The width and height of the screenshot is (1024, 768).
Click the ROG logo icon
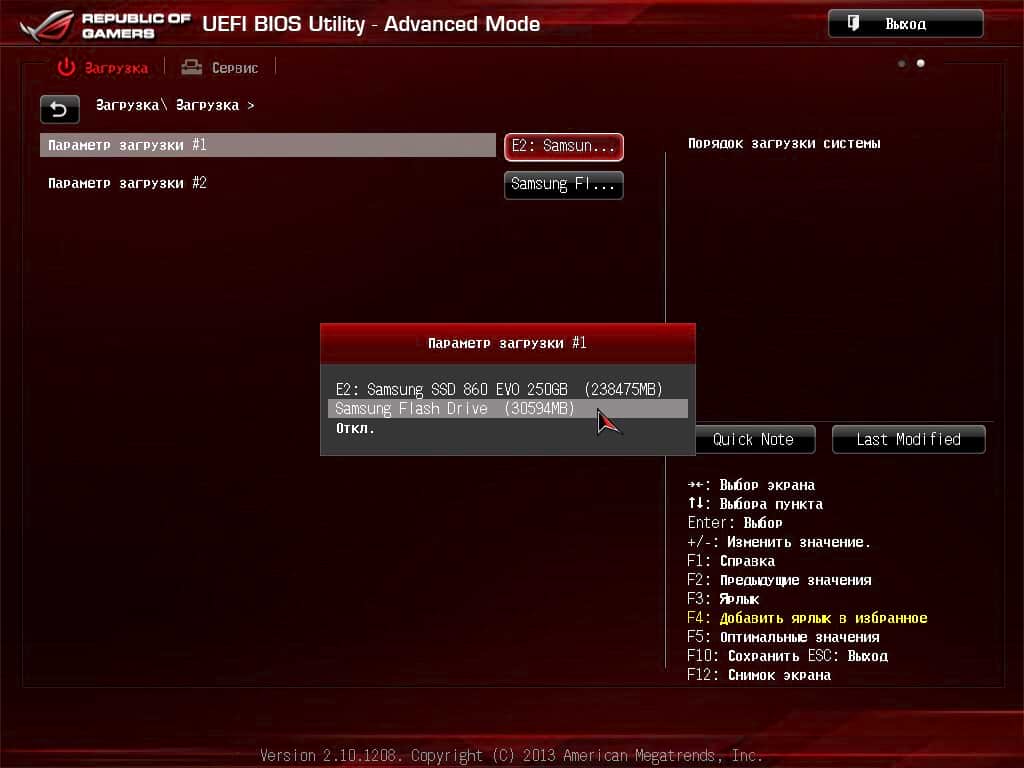click(47, 25)
